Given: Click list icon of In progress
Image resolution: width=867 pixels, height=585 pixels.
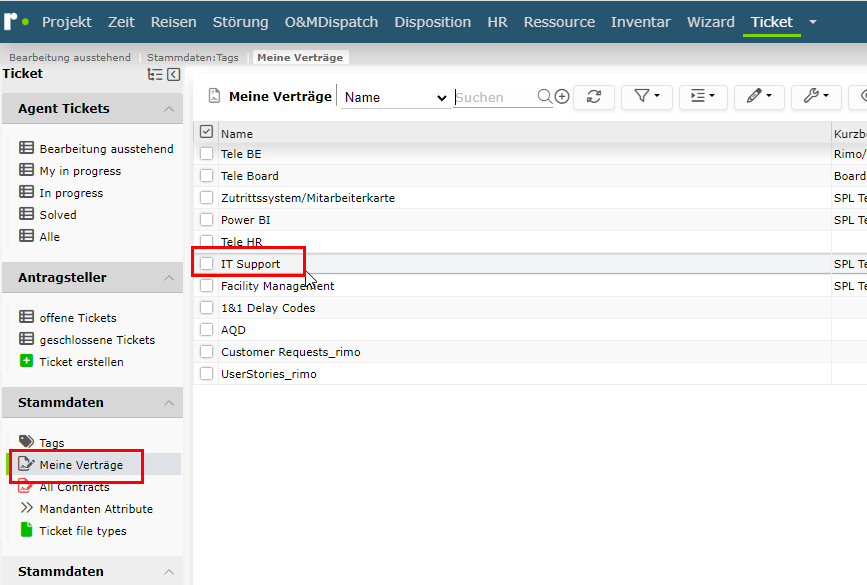Looking at the screenshot, I should point(26,192).
